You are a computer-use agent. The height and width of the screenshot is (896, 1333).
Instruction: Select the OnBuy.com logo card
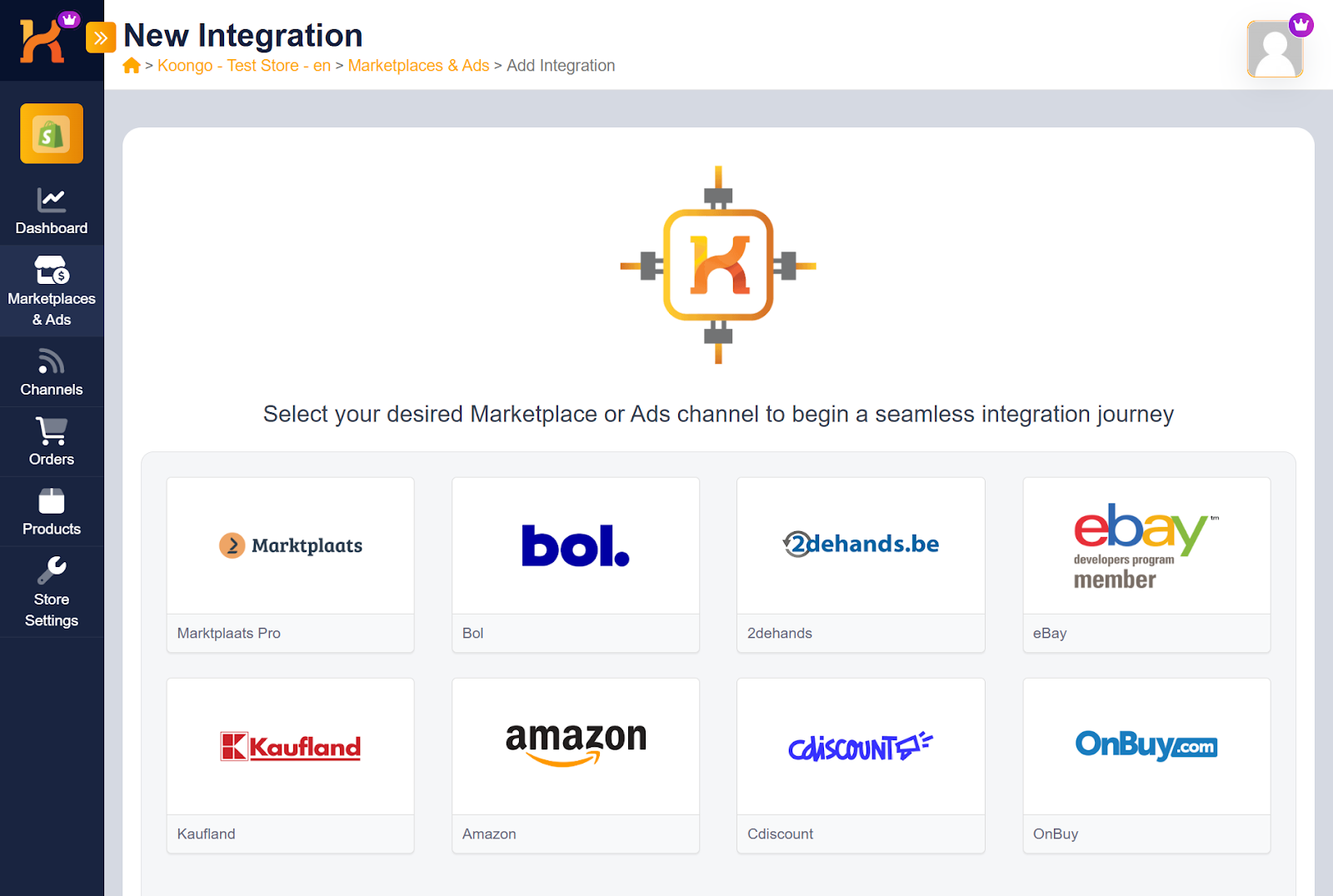pyautogui.click(x=1146, y=746)
